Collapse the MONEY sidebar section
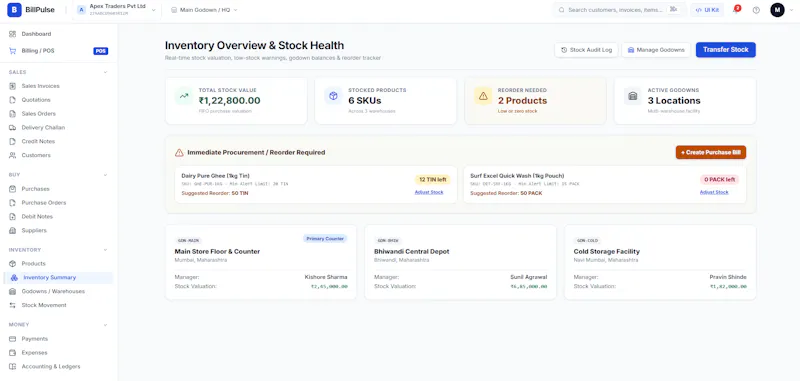This screenshot has height=381, width=800. (x=106, y=324)
